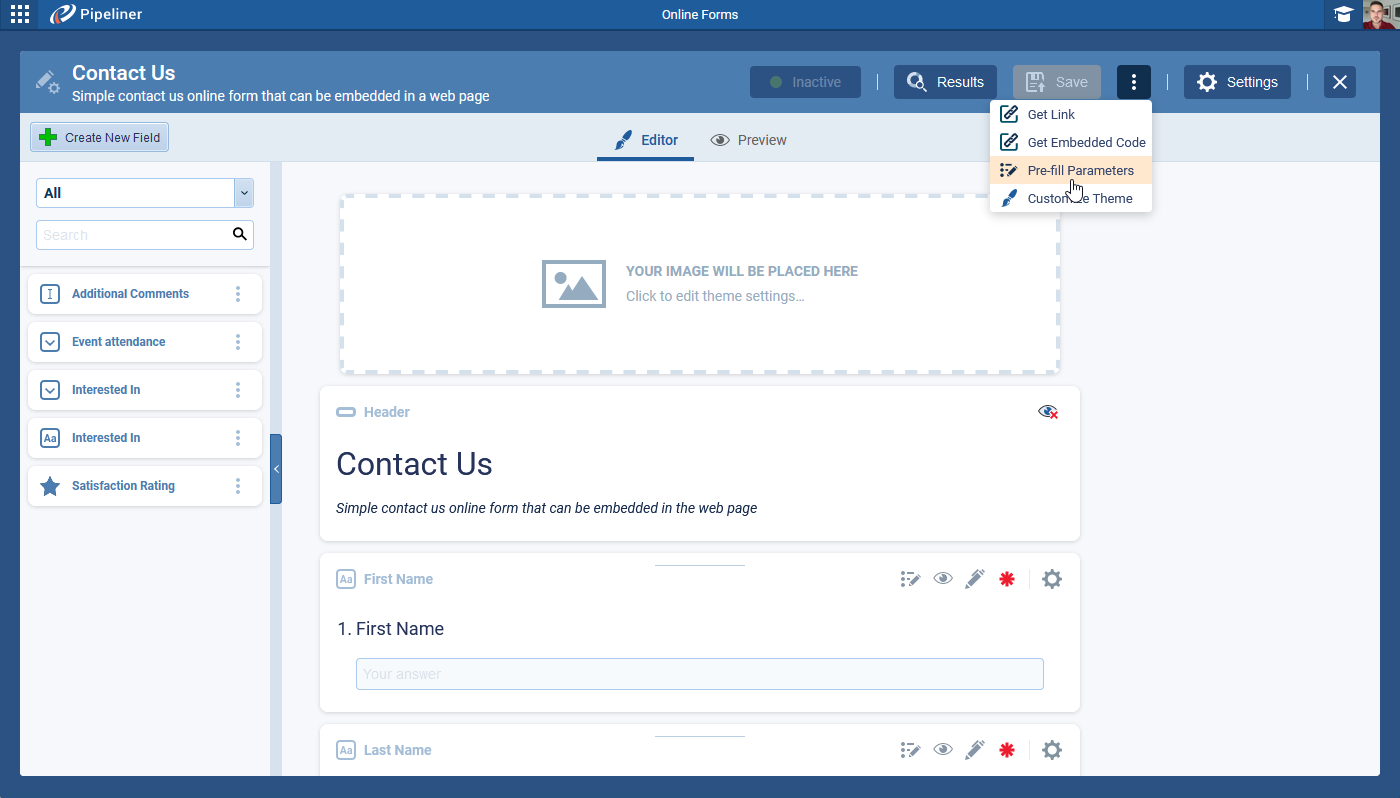Click the graduation cap help icon
The width and height of the screenshot is (1400, 798).
[1343, 14]
